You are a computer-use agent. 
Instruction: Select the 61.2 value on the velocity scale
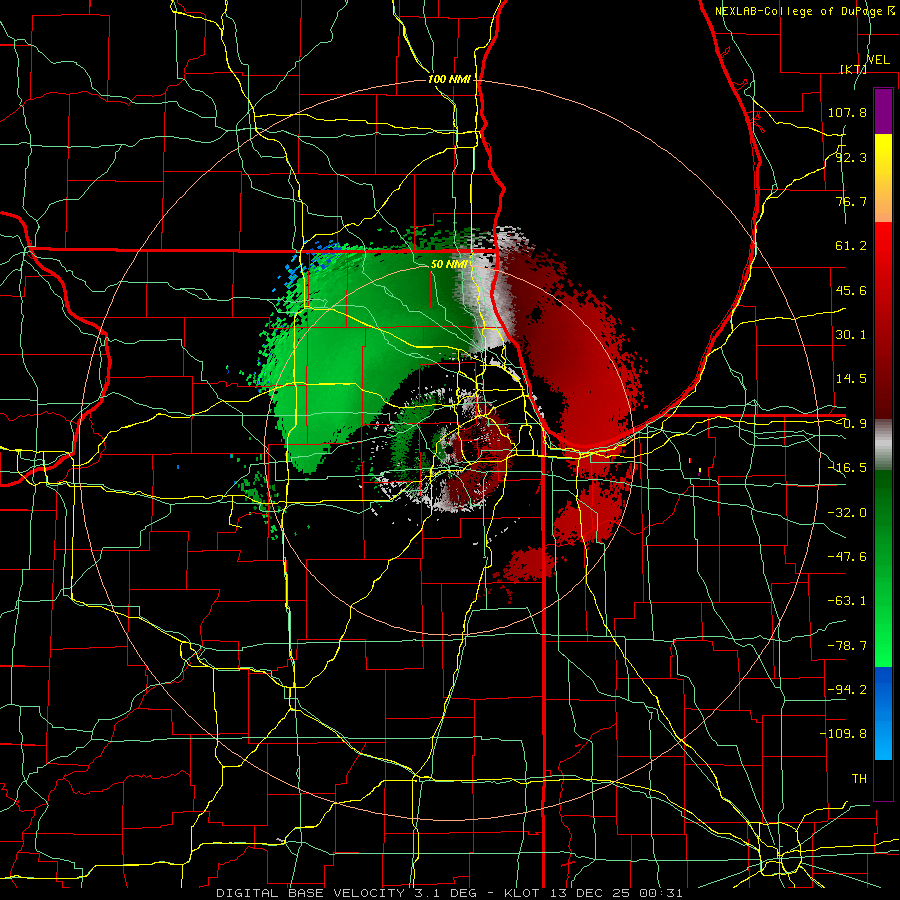[851, 246]
